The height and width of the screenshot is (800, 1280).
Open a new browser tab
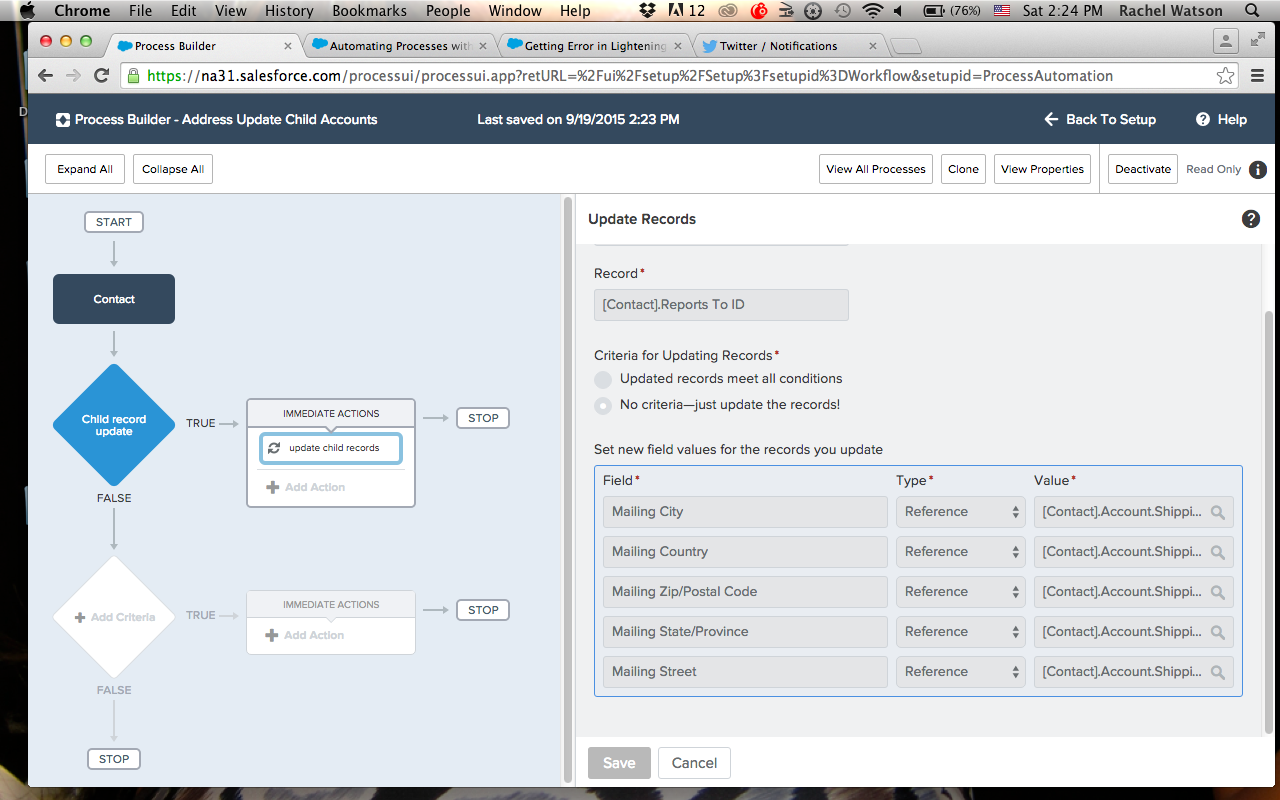(905, 47)
